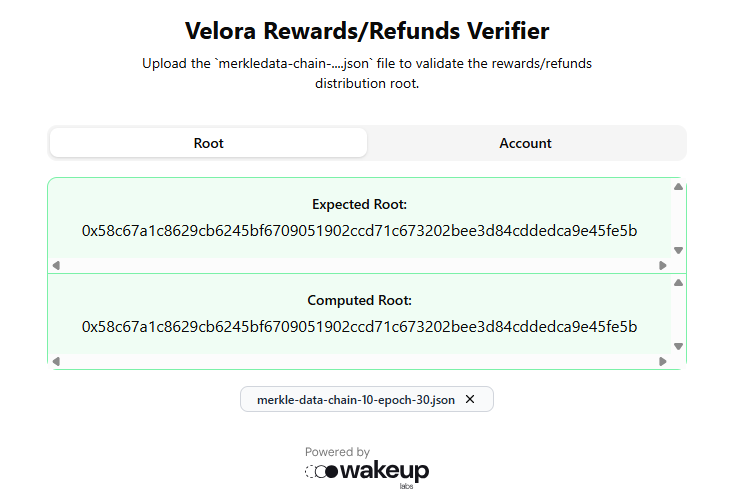Remove the uploaded merkle-data JSON file

470,399
